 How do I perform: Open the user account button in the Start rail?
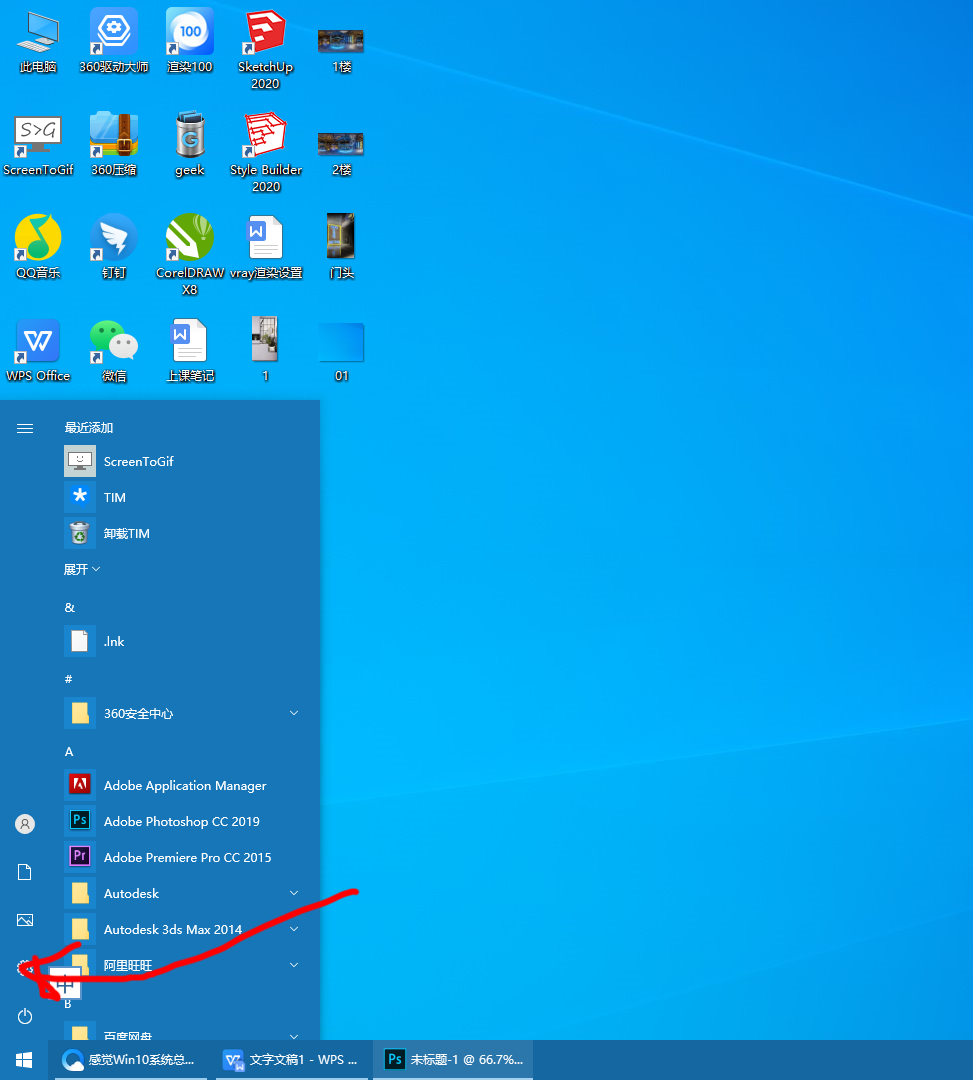click(x=24, y=823)
